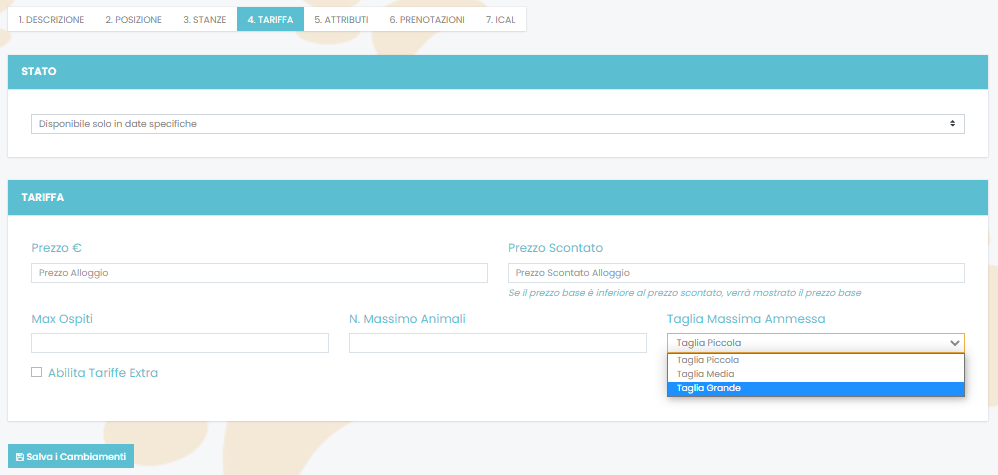Go to the 3. Stanze tab
Viewport: 998px width, 475px height.
tap(204, 19)
